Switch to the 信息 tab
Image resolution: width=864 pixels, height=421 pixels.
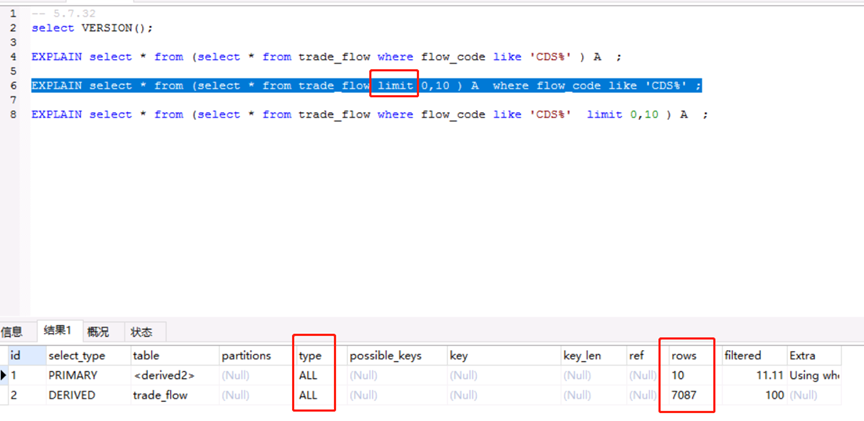pyautogui.click(x=12, y=332)
